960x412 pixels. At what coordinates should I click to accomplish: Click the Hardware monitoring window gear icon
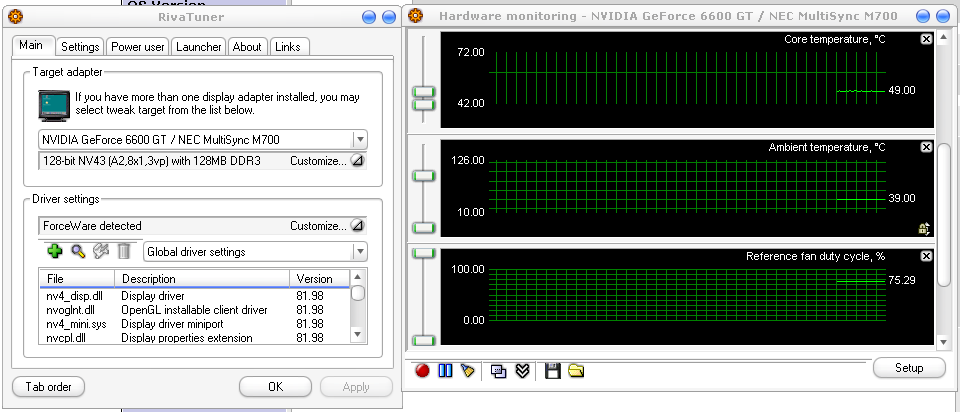click(x=415, y=15)
